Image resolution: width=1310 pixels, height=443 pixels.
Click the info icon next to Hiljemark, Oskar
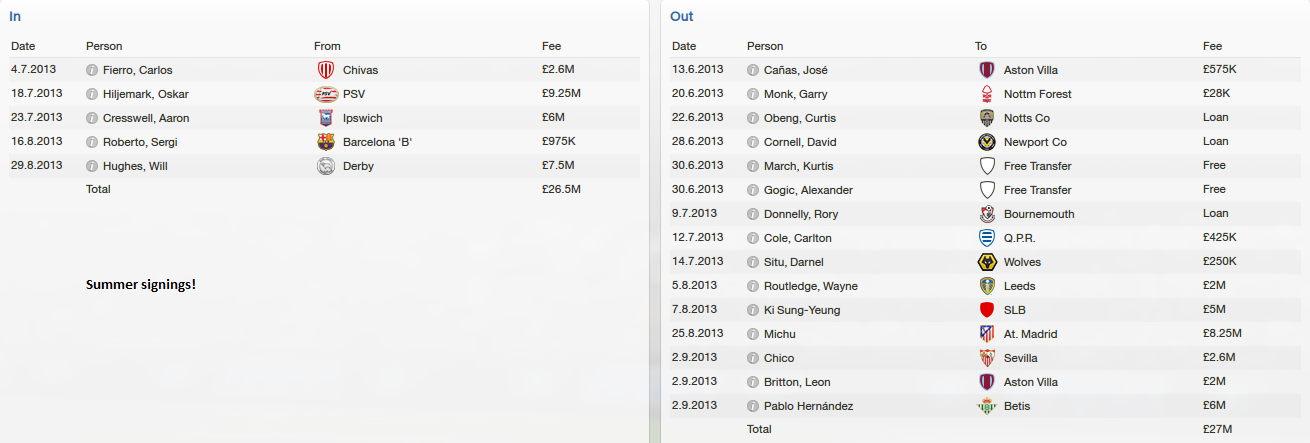click(x=92, y=94)
